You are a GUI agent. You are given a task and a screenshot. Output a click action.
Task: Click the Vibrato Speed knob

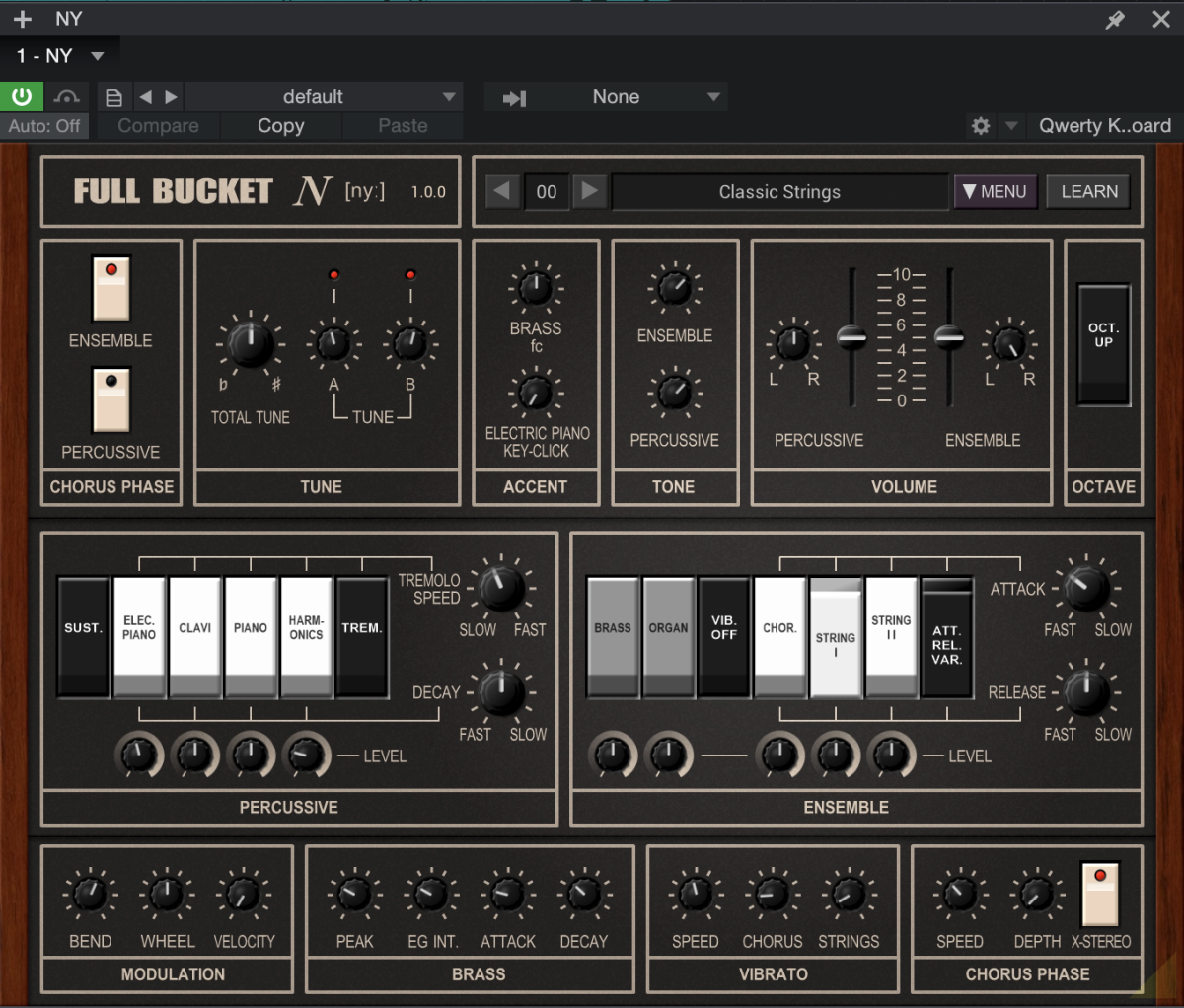(696, 895)
